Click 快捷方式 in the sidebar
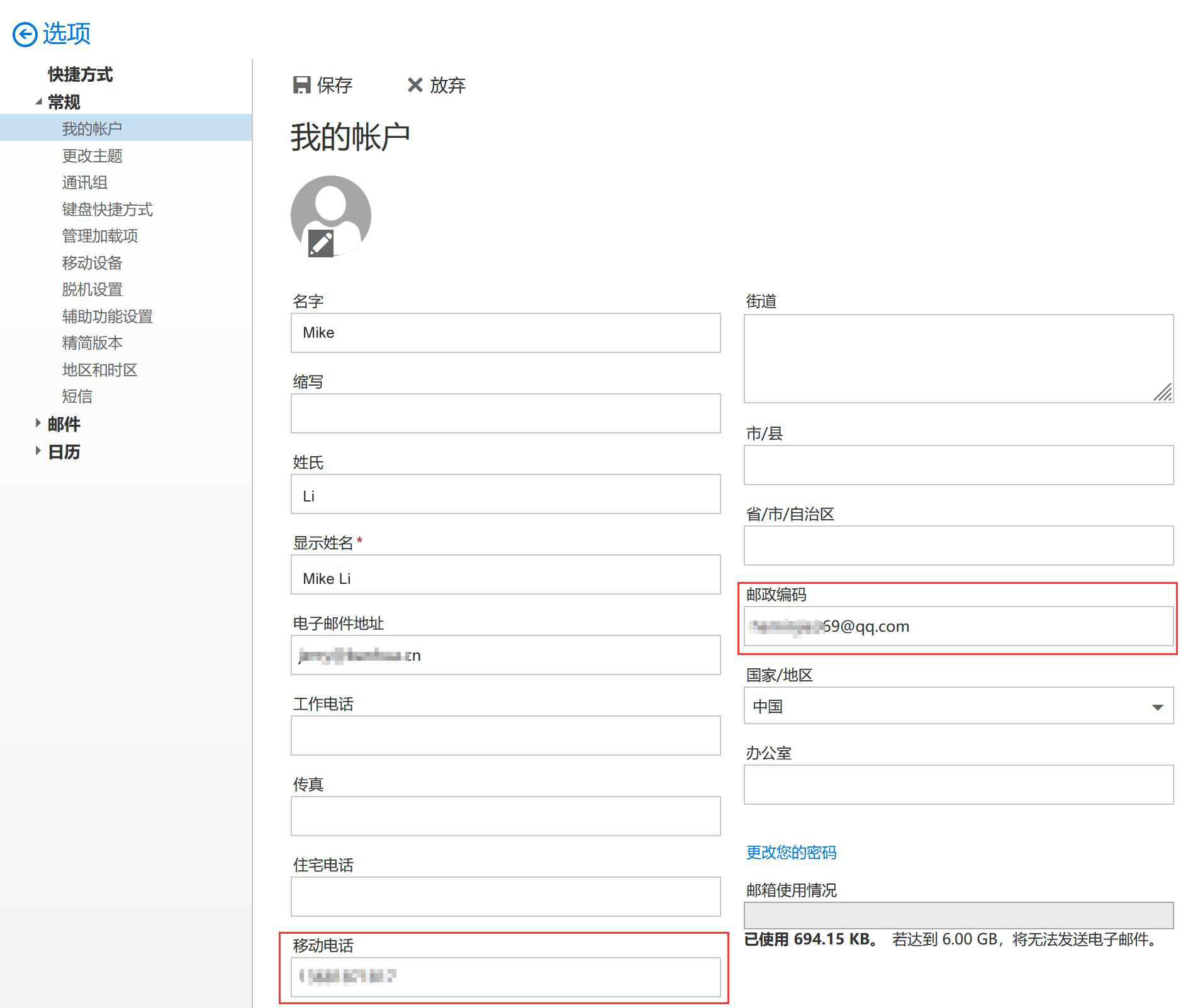 point(81,75)
